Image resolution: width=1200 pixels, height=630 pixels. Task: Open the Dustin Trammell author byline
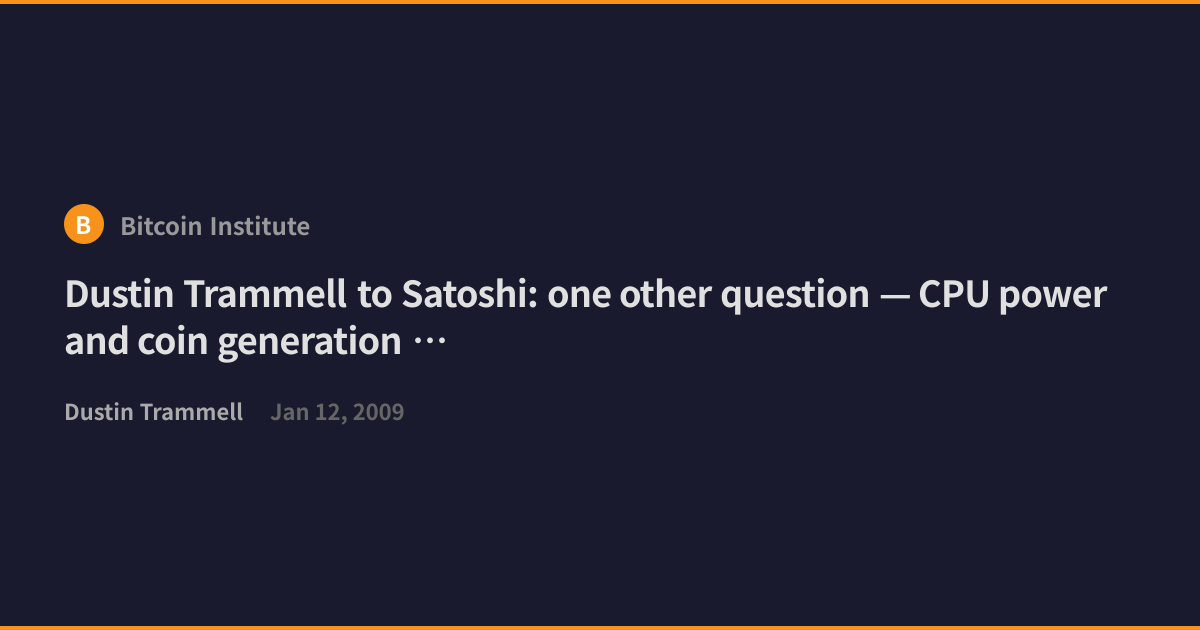(154, 412)
